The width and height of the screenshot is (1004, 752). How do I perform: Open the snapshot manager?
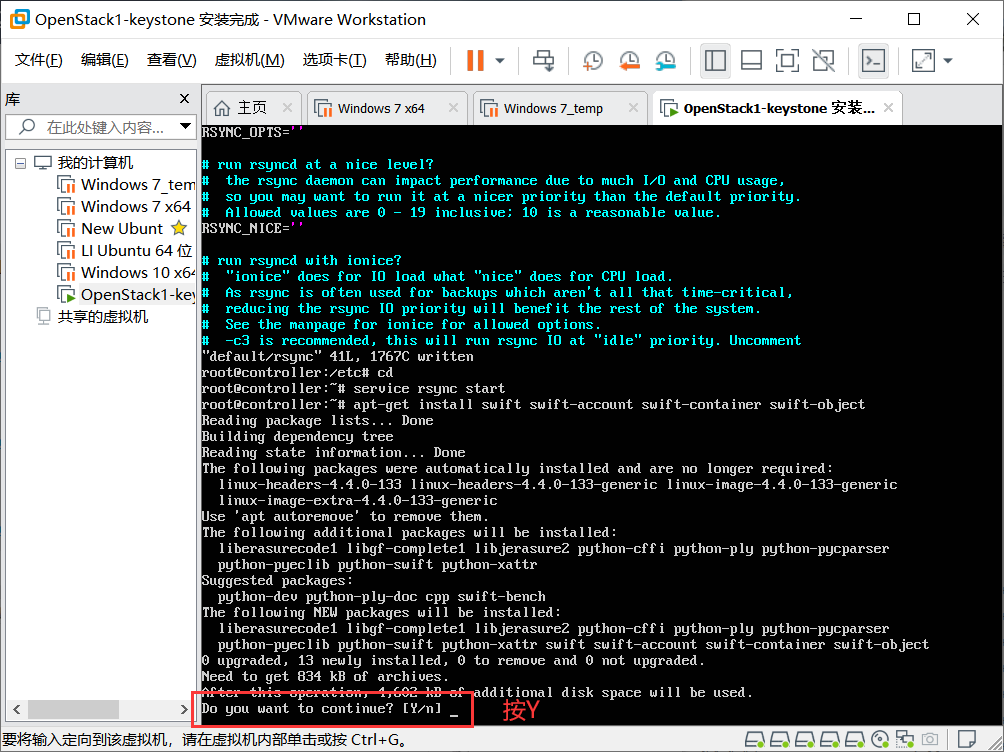666,61
